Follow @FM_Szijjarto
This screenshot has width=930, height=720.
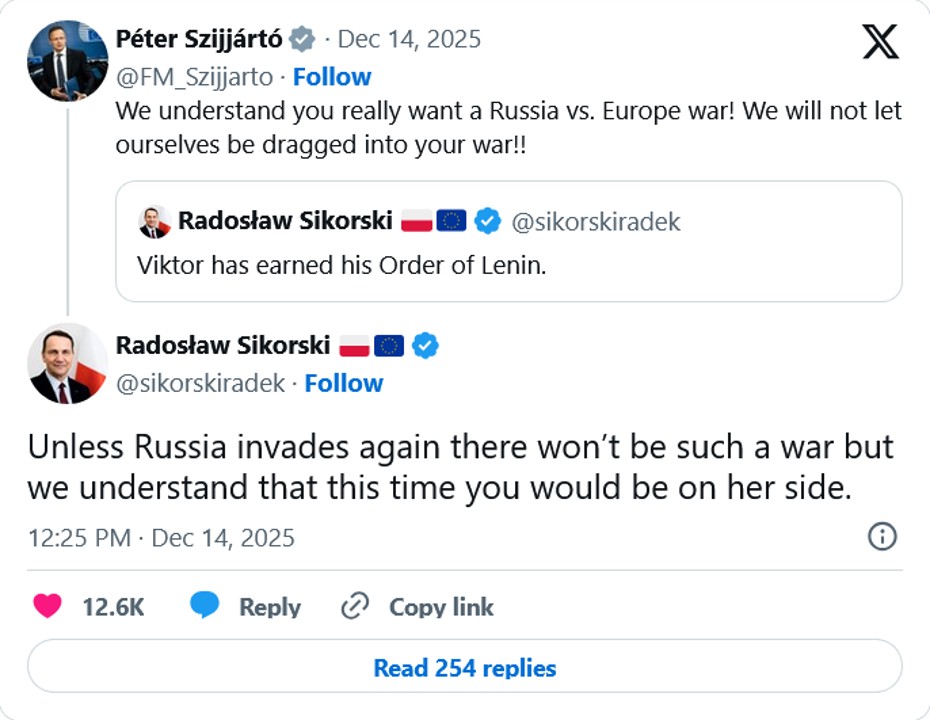point(331,77)
